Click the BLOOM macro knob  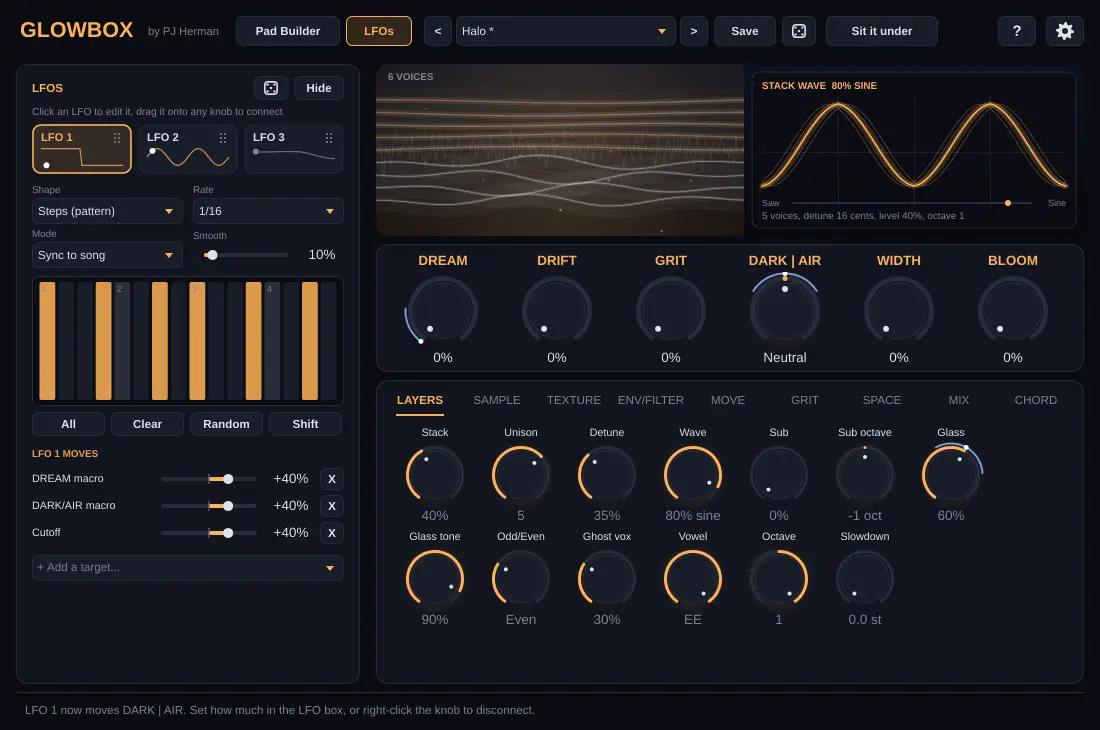(1012, 310)
